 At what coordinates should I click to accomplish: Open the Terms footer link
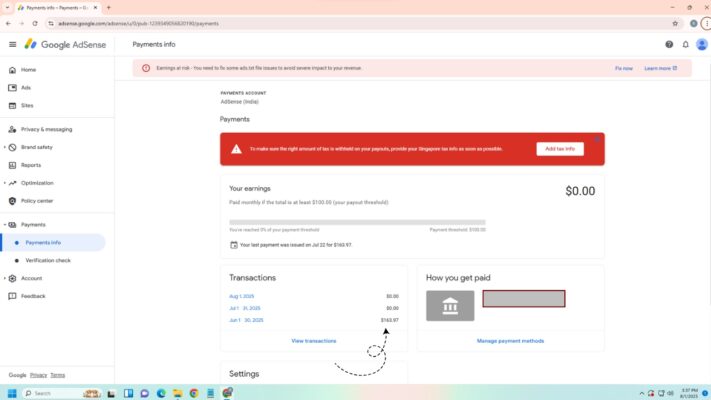[58, 375]
